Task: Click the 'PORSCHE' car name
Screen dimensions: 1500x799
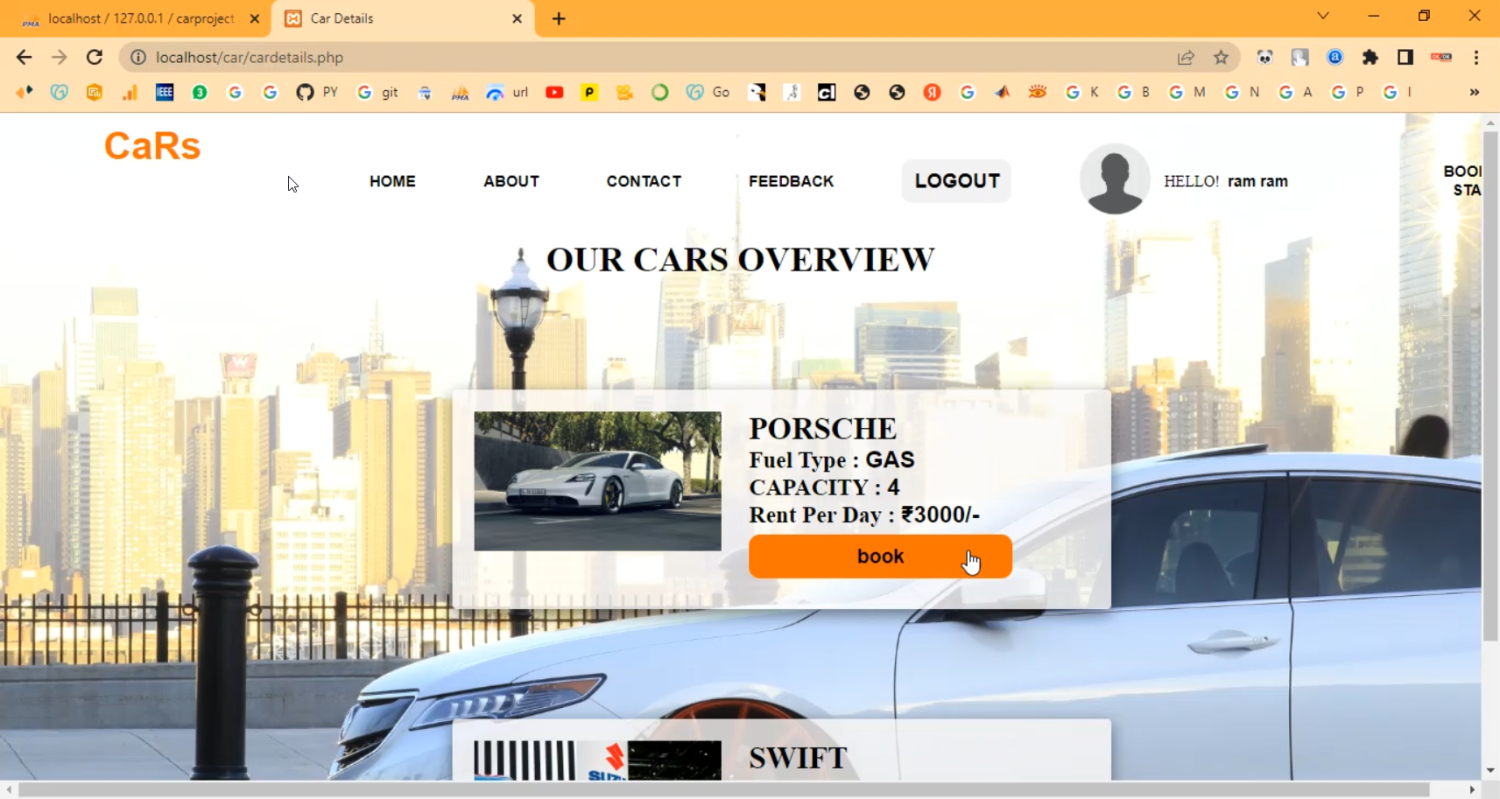Action: tap(823, 428)
